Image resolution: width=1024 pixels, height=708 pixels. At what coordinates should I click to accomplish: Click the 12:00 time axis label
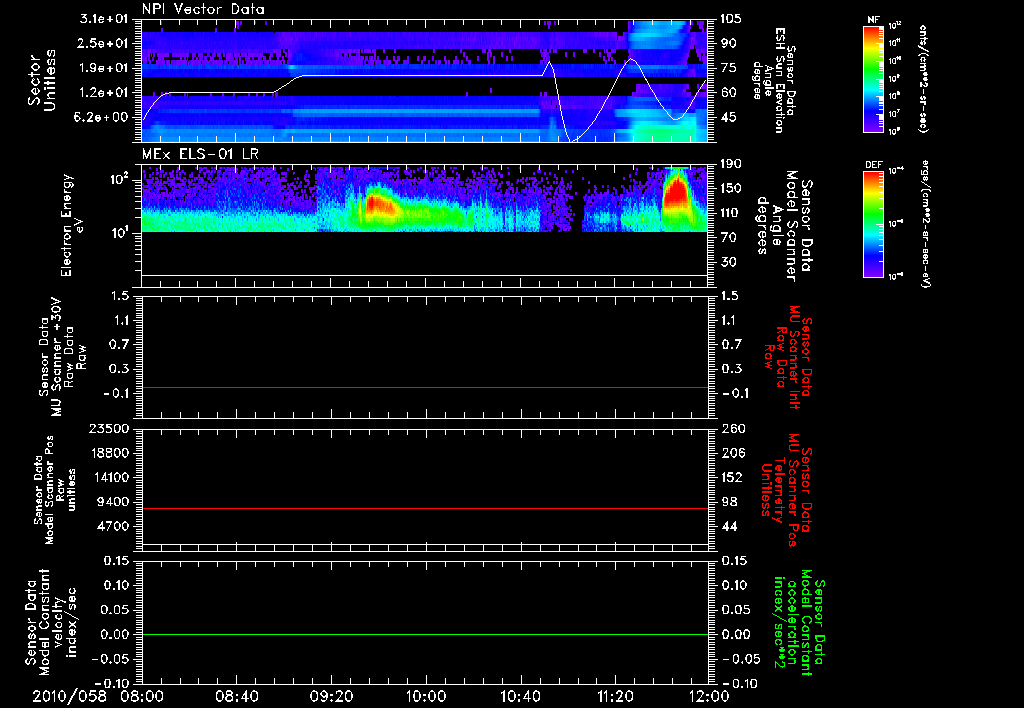(x=709, y=696)
